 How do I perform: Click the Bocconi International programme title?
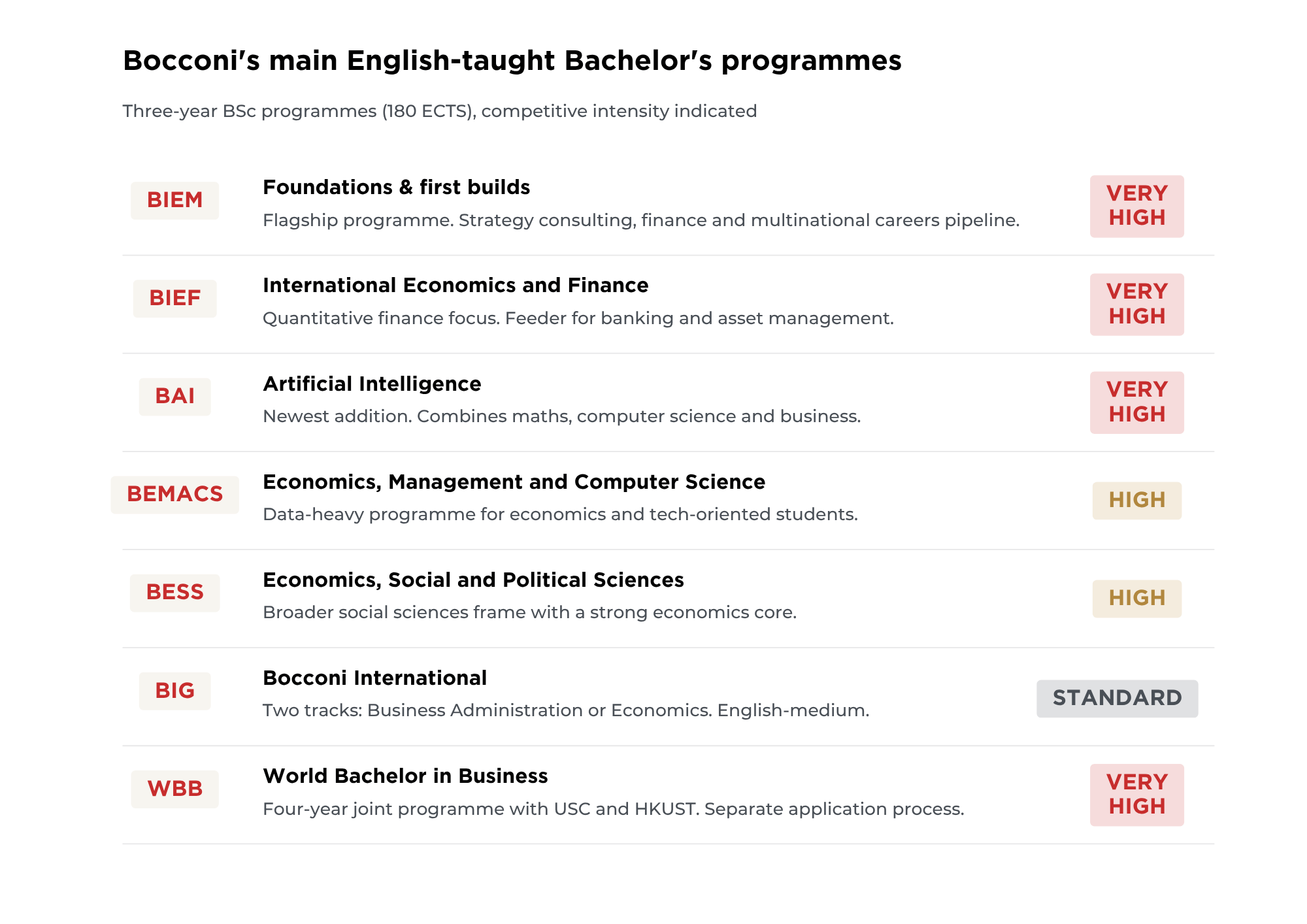tap(374, 678)
